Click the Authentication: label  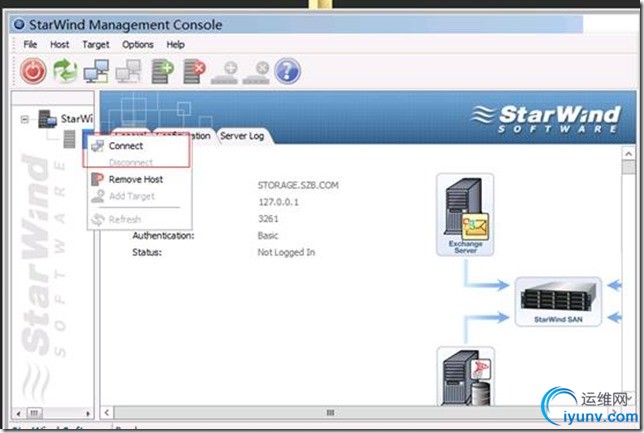tap(163, 235)
